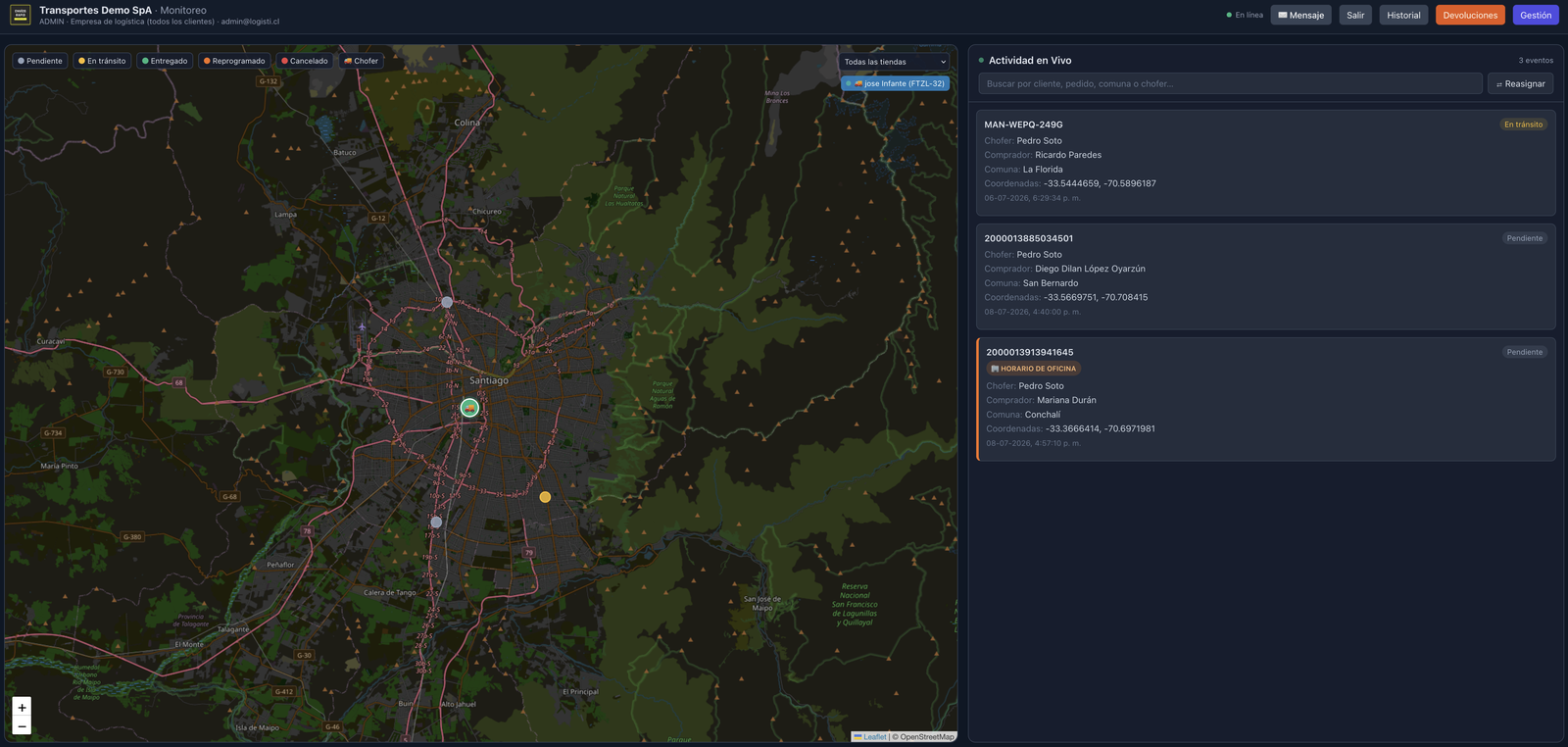
Task: Click the Salir button
Action: [1355, 15]
